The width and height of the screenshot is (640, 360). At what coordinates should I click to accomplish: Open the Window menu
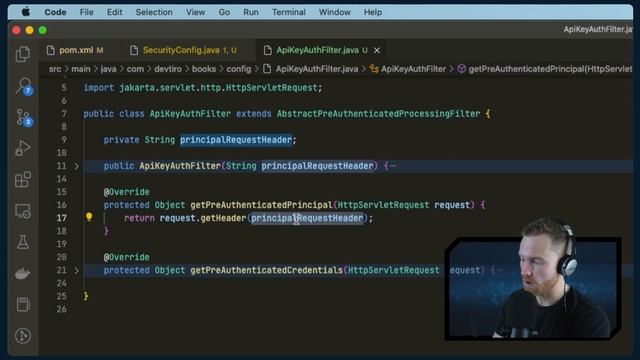click(x=334, y=12)
